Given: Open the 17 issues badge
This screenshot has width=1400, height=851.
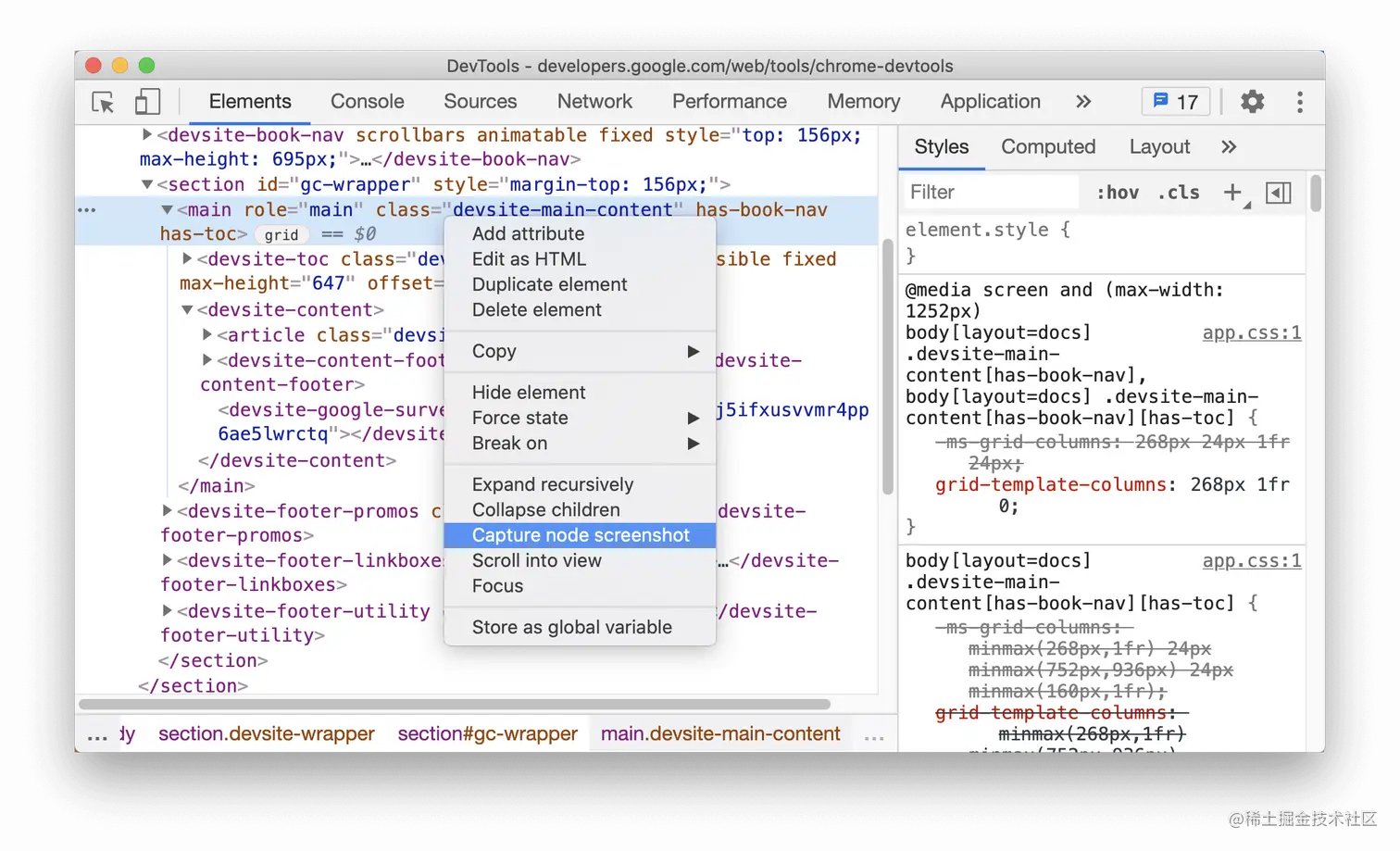Looking at the screenshot, I should tap(1176, 101).
